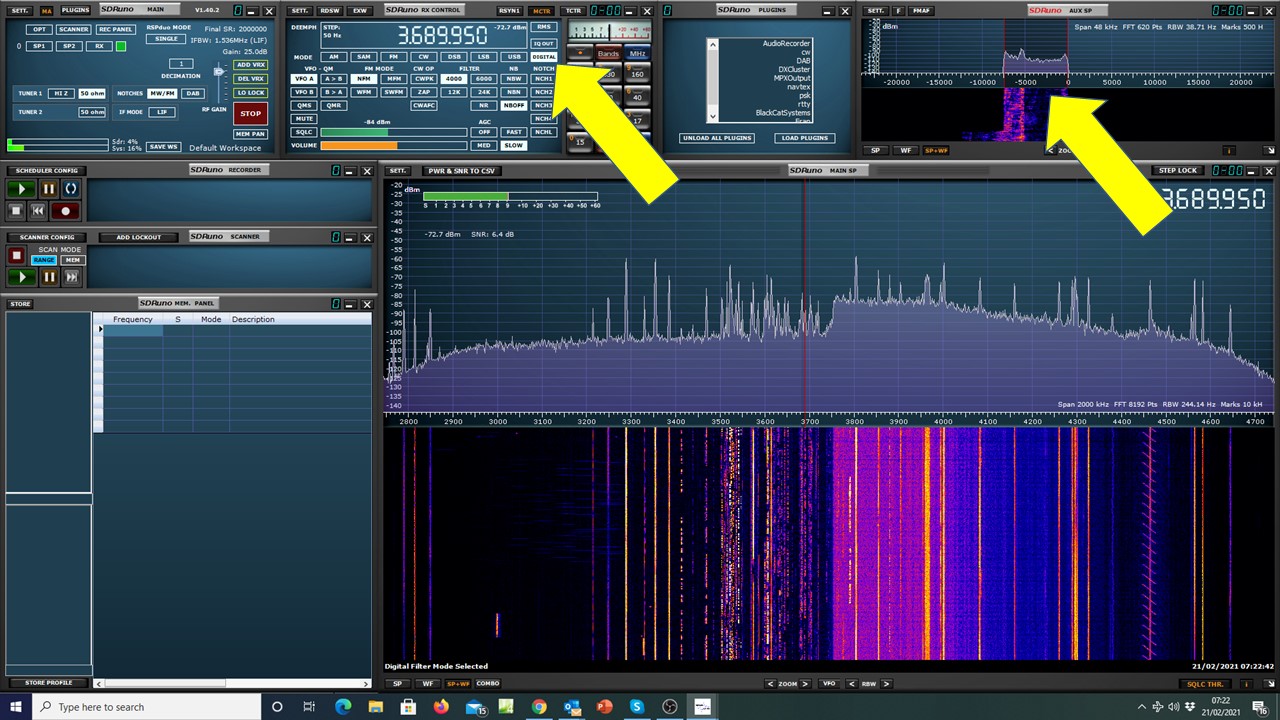Open PLUGINS from Main window

pyautogui.click(x=74, y=10)
